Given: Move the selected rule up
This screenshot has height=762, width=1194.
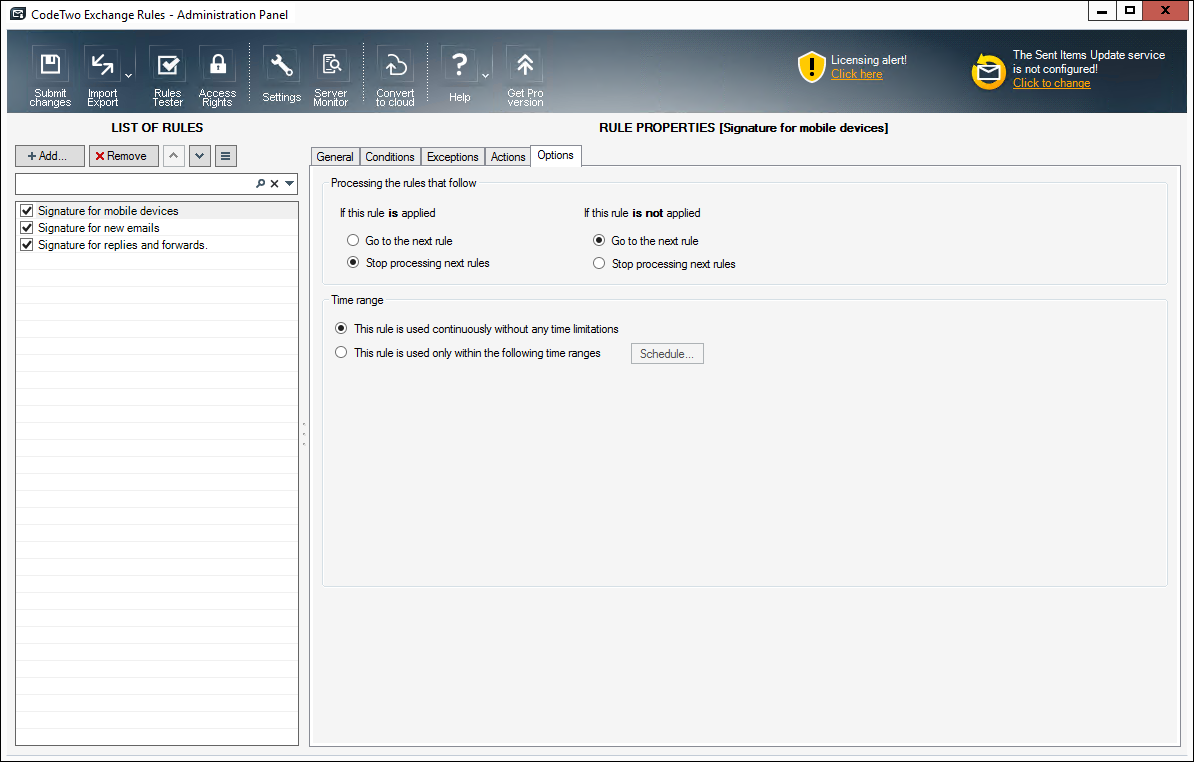Looking at the screenshot, I should (174, 156).
